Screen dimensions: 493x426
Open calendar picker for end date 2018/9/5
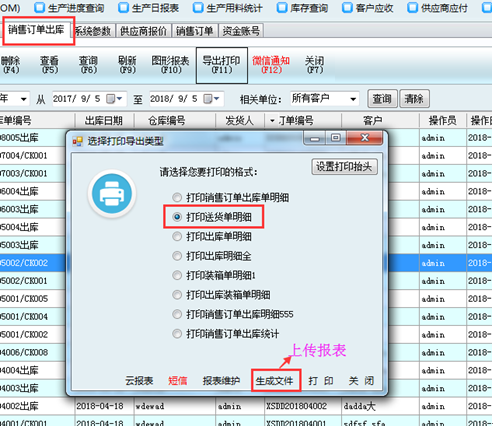(211, 99)
